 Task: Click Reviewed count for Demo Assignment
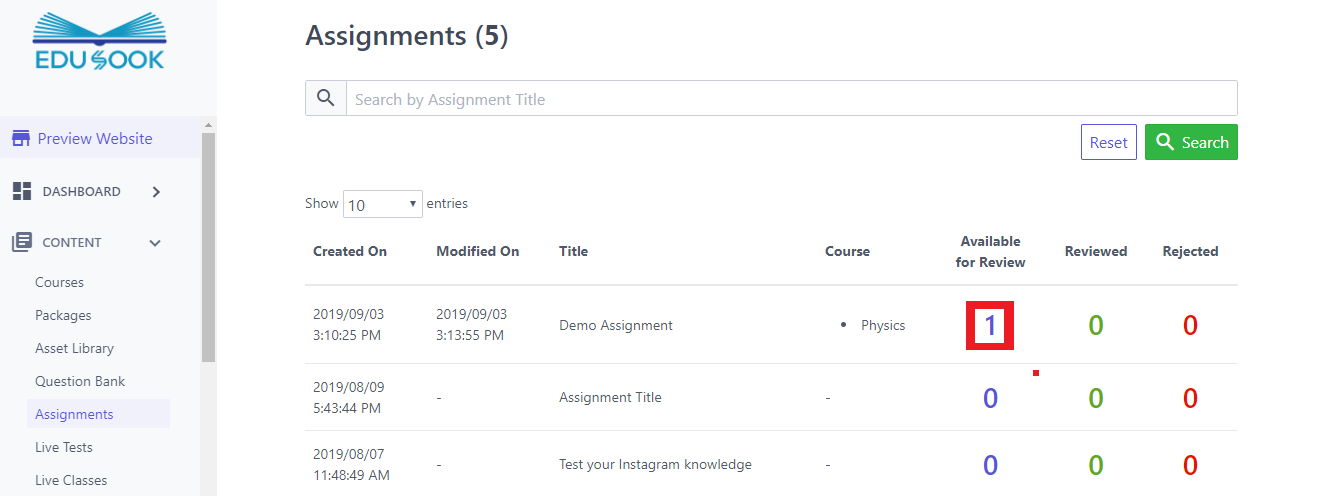(x=1096, y=325)
